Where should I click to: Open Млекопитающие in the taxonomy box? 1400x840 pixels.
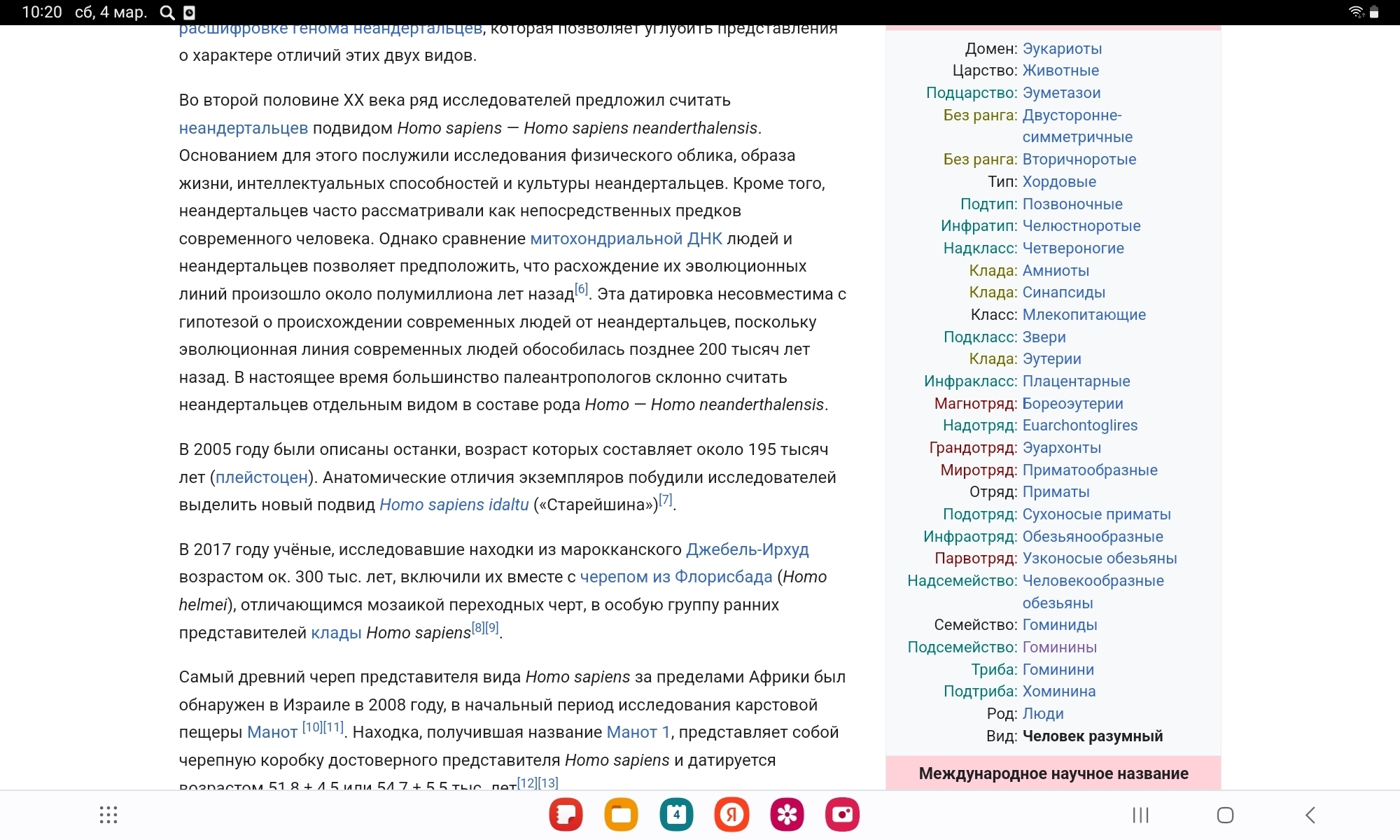coord(1084,315)
